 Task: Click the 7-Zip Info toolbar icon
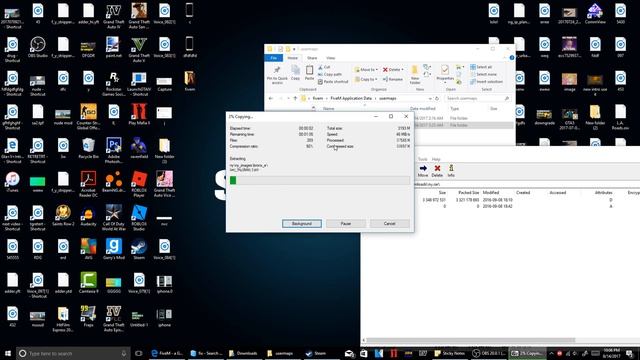[x=451, y=171]
